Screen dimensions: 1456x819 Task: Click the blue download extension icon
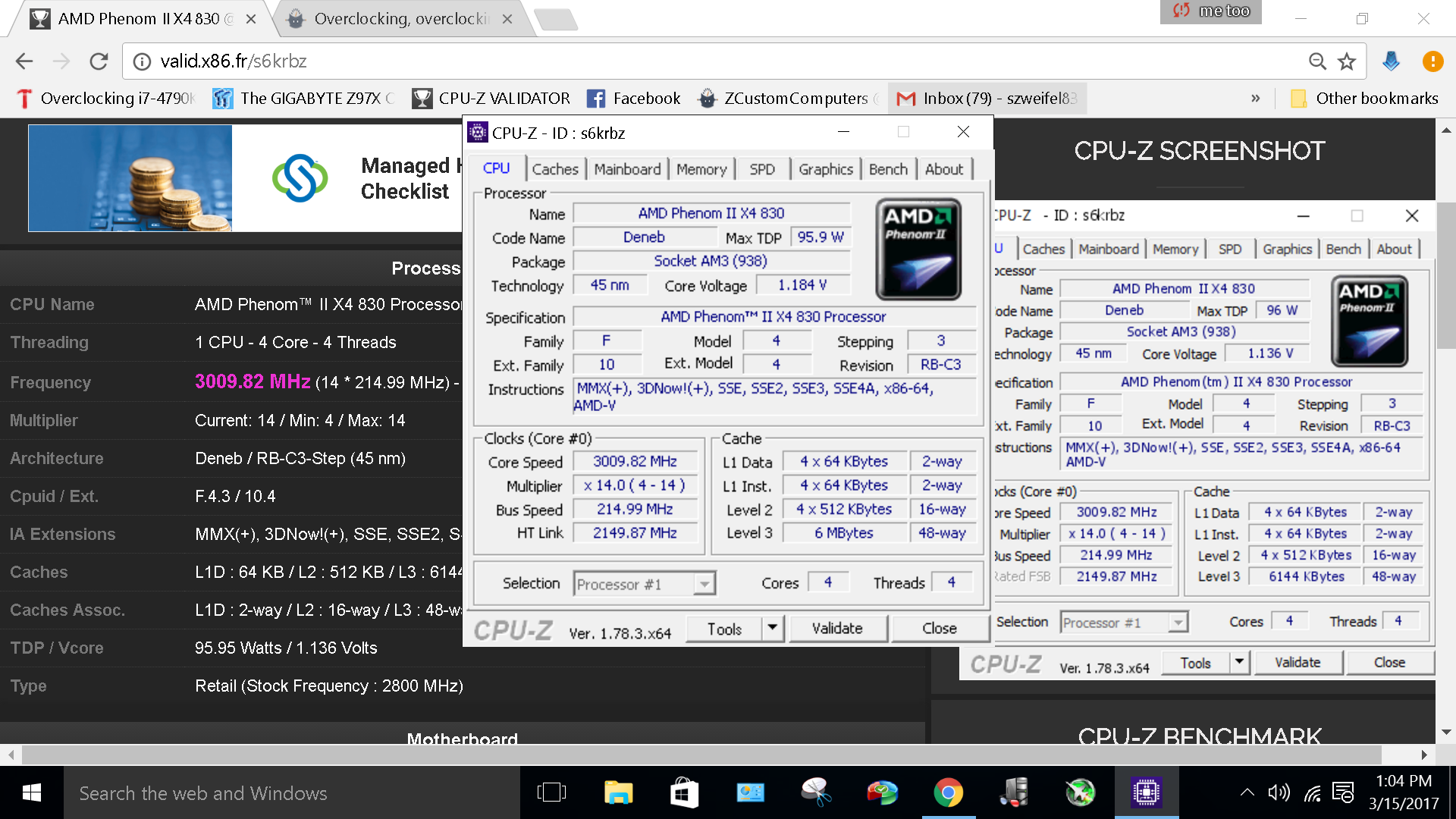point(1391,61)
